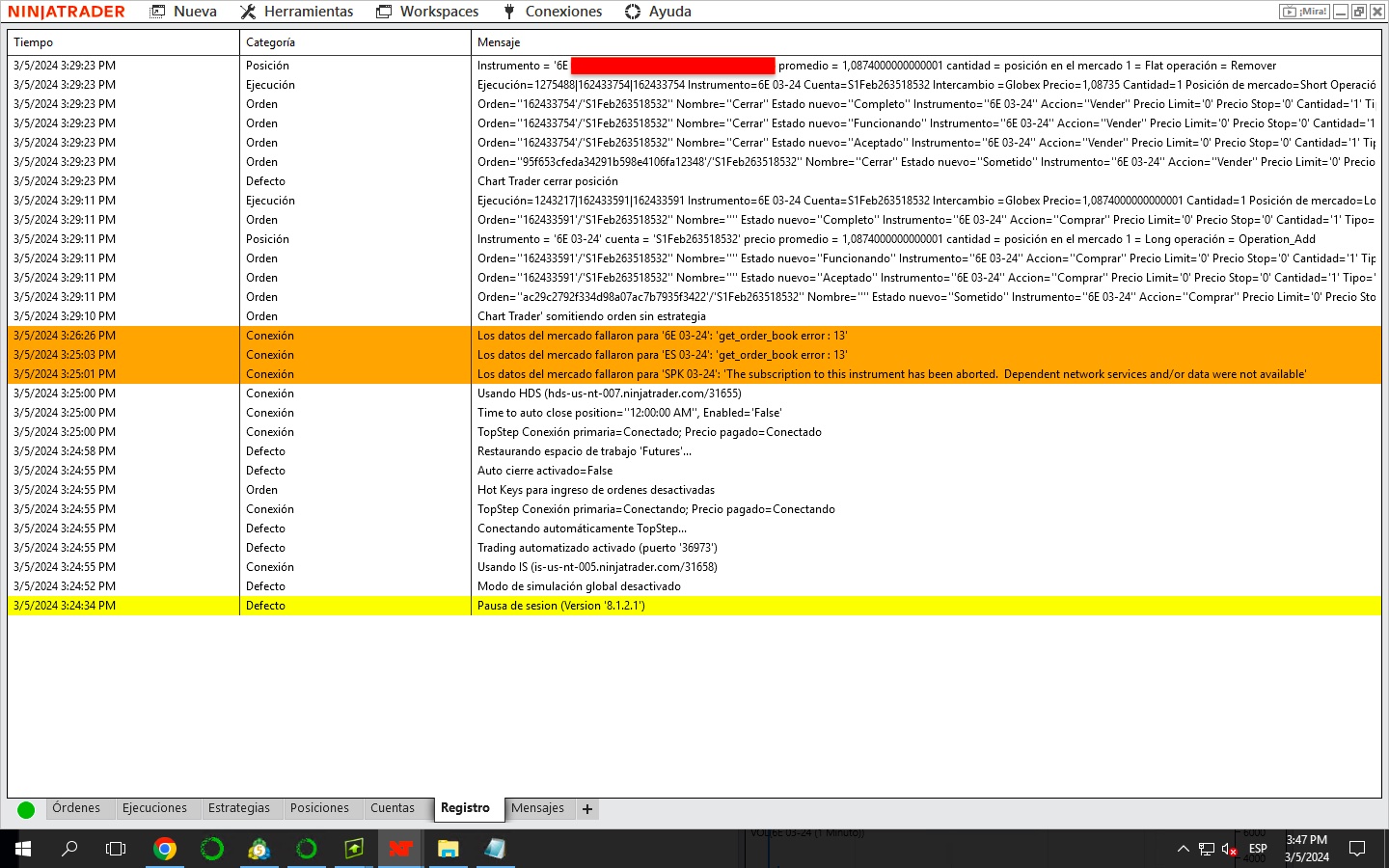Select the 'Pausa de sesion (Version '8.1.2.1')' row

click(x=694, y=606)
